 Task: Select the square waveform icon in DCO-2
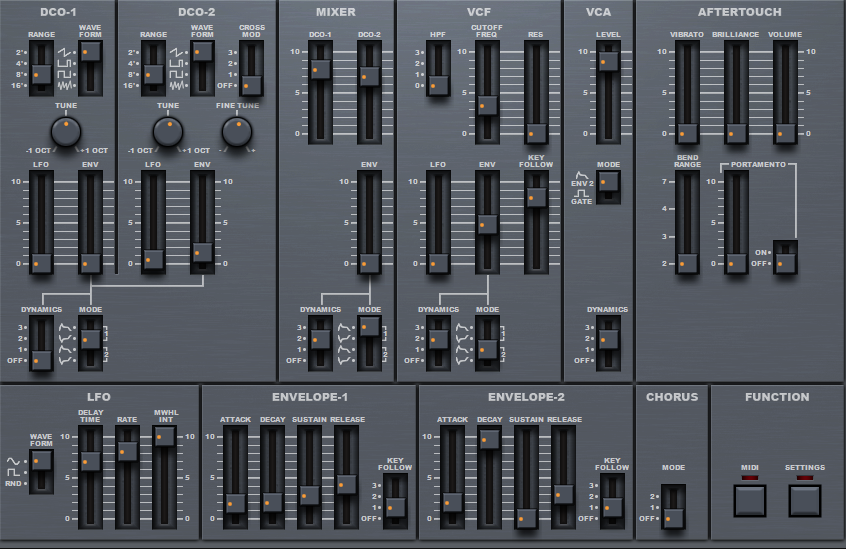tap(177, 74)
